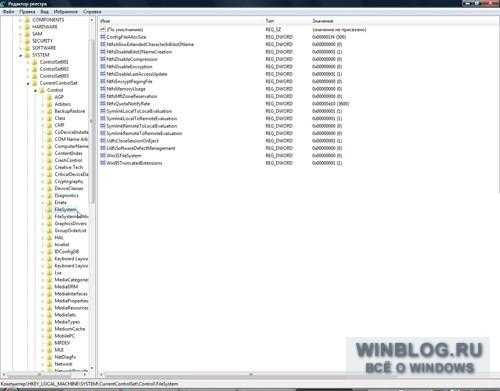Select the Win95TruncatedExtensions value icon

[103, 163]
